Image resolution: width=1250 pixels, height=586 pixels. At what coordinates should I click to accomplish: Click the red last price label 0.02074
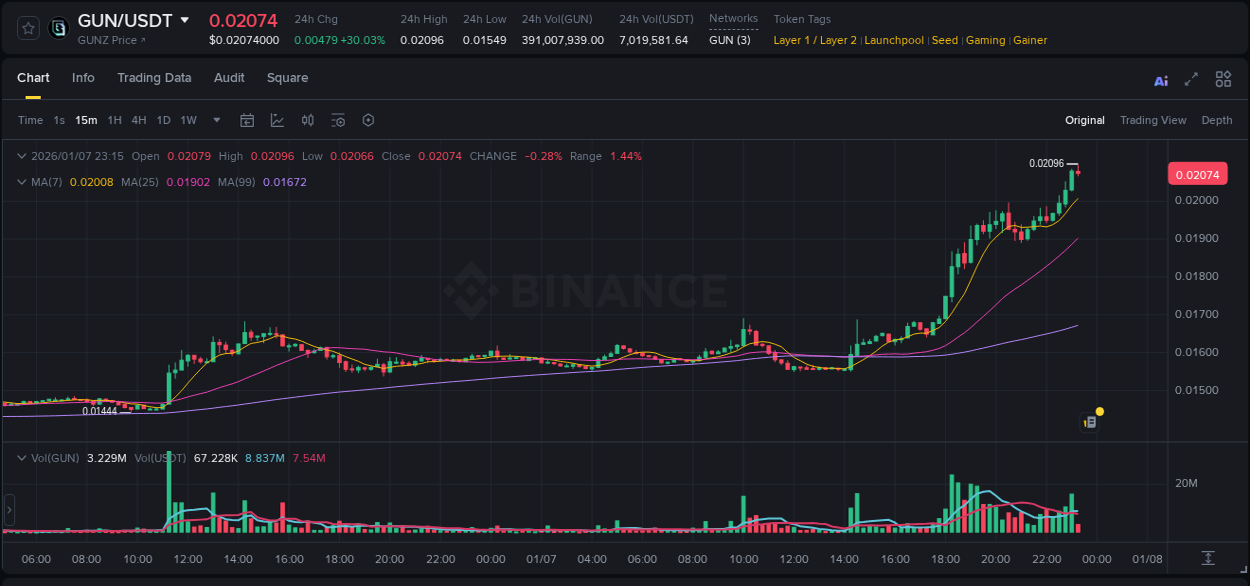[x=1197, y=173]
